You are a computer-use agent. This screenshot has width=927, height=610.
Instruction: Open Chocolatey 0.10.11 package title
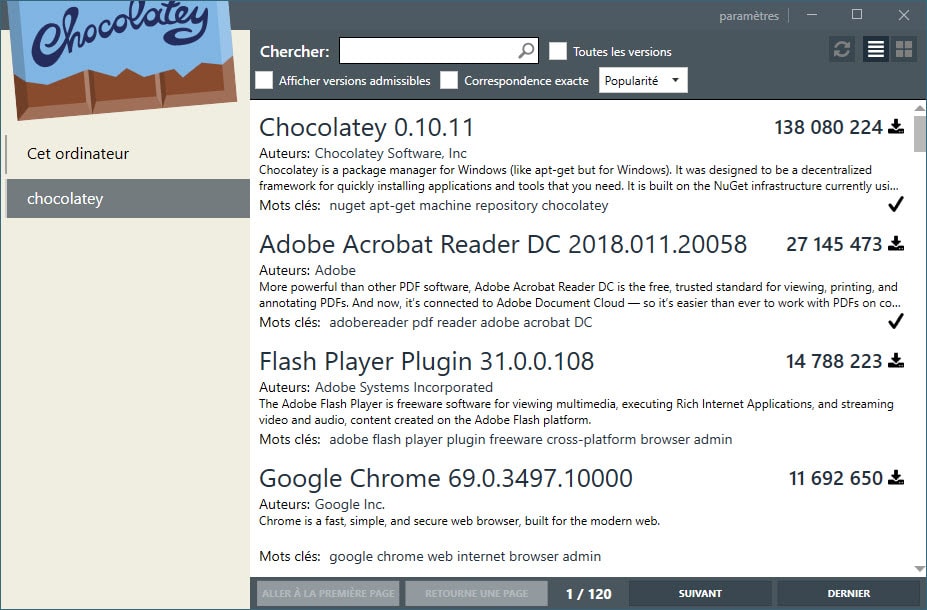click(x=367, y=127)
